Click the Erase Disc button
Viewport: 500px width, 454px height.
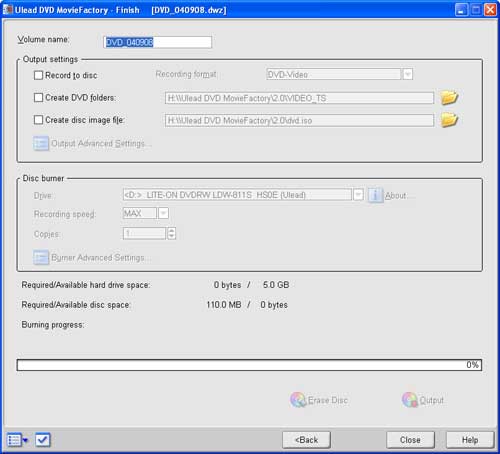tap(319, 400)
